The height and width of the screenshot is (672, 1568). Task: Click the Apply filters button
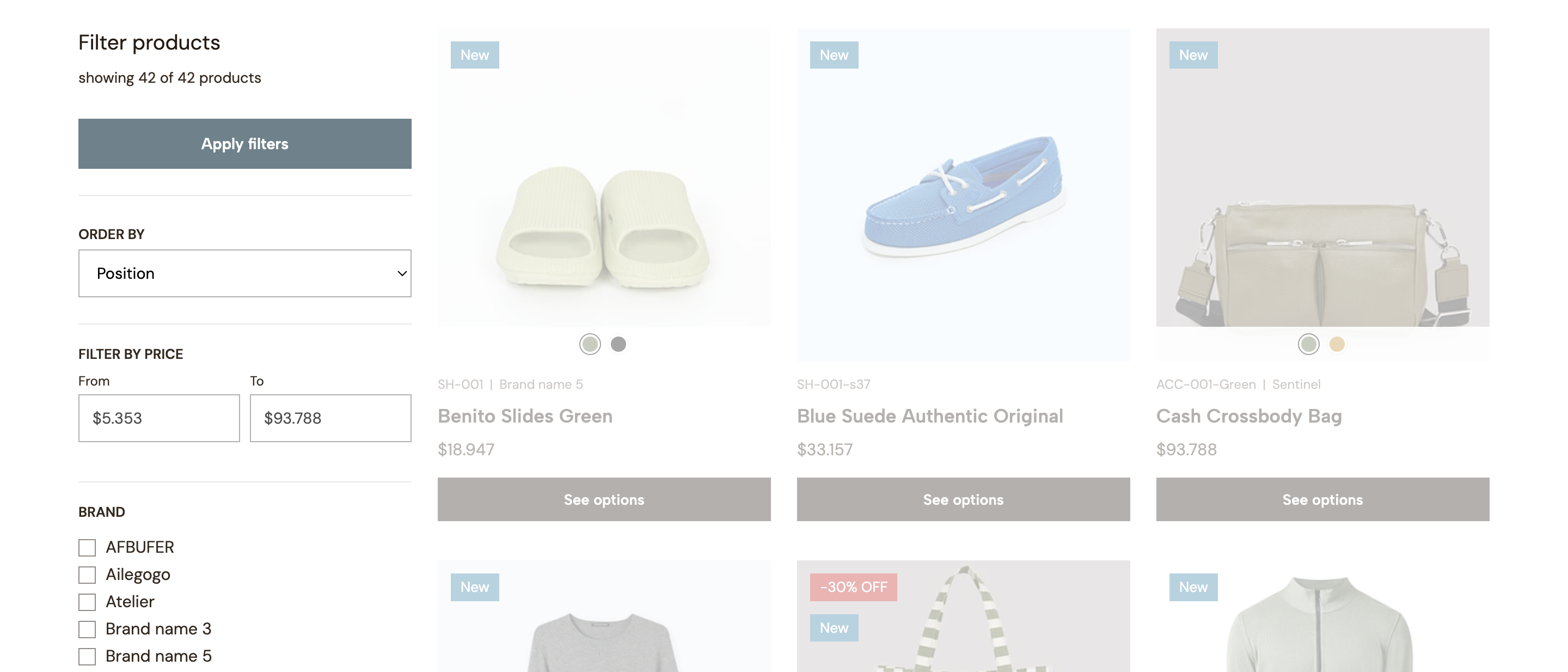244,144
